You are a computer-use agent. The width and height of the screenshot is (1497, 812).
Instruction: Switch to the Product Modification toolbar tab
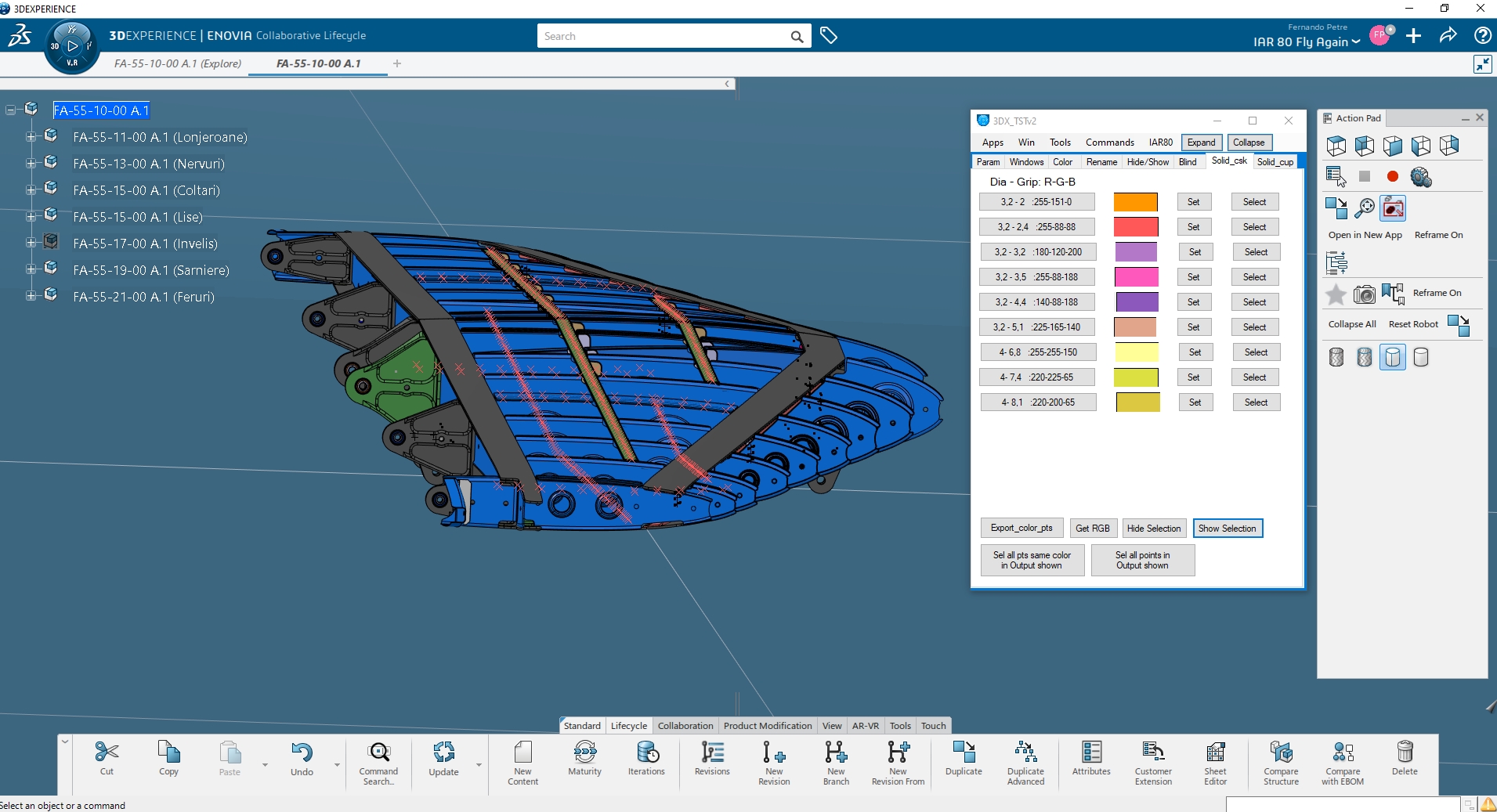click(767, 726)
